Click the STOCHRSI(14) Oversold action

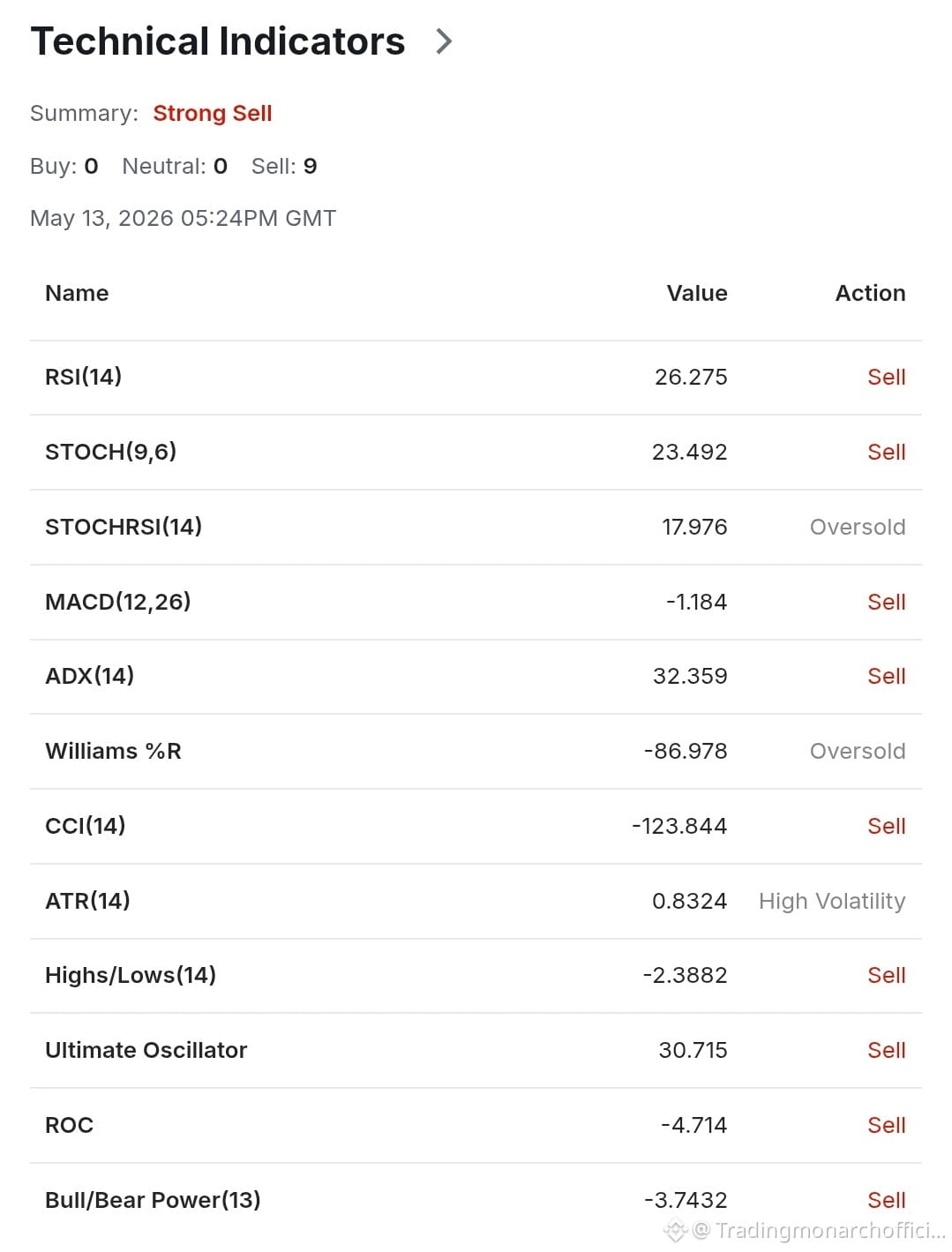858,527
